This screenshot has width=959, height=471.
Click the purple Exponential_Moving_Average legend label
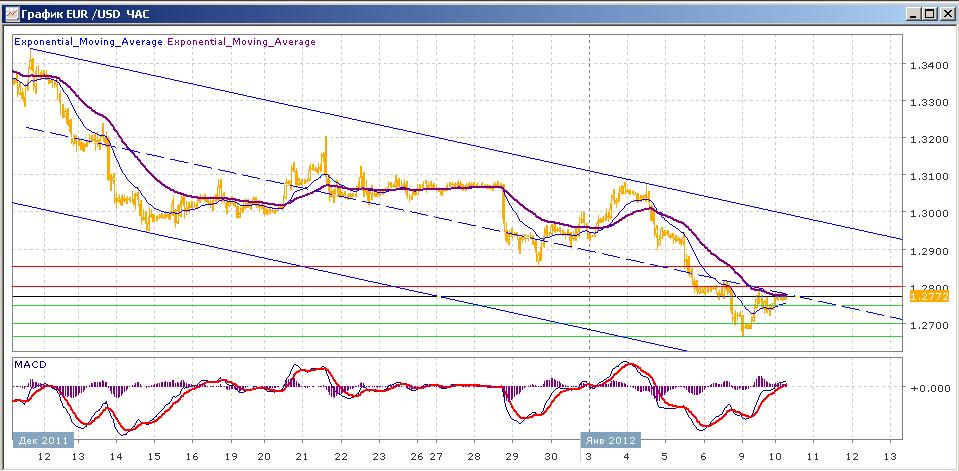click(x=241, y=42)
